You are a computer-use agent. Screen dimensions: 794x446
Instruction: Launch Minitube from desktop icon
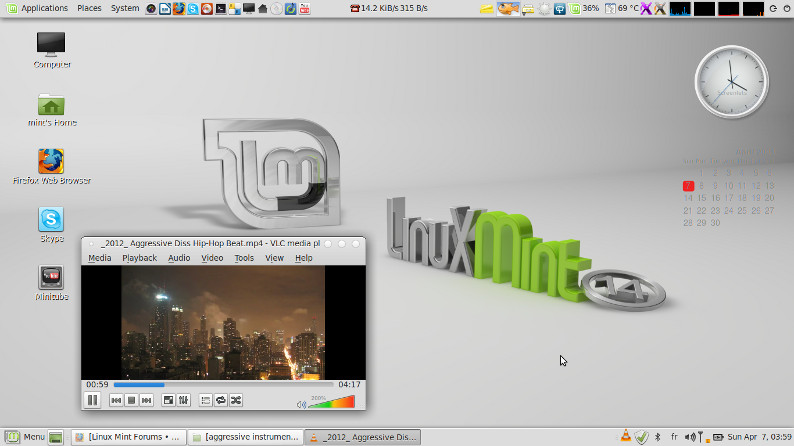click(51, 282)
